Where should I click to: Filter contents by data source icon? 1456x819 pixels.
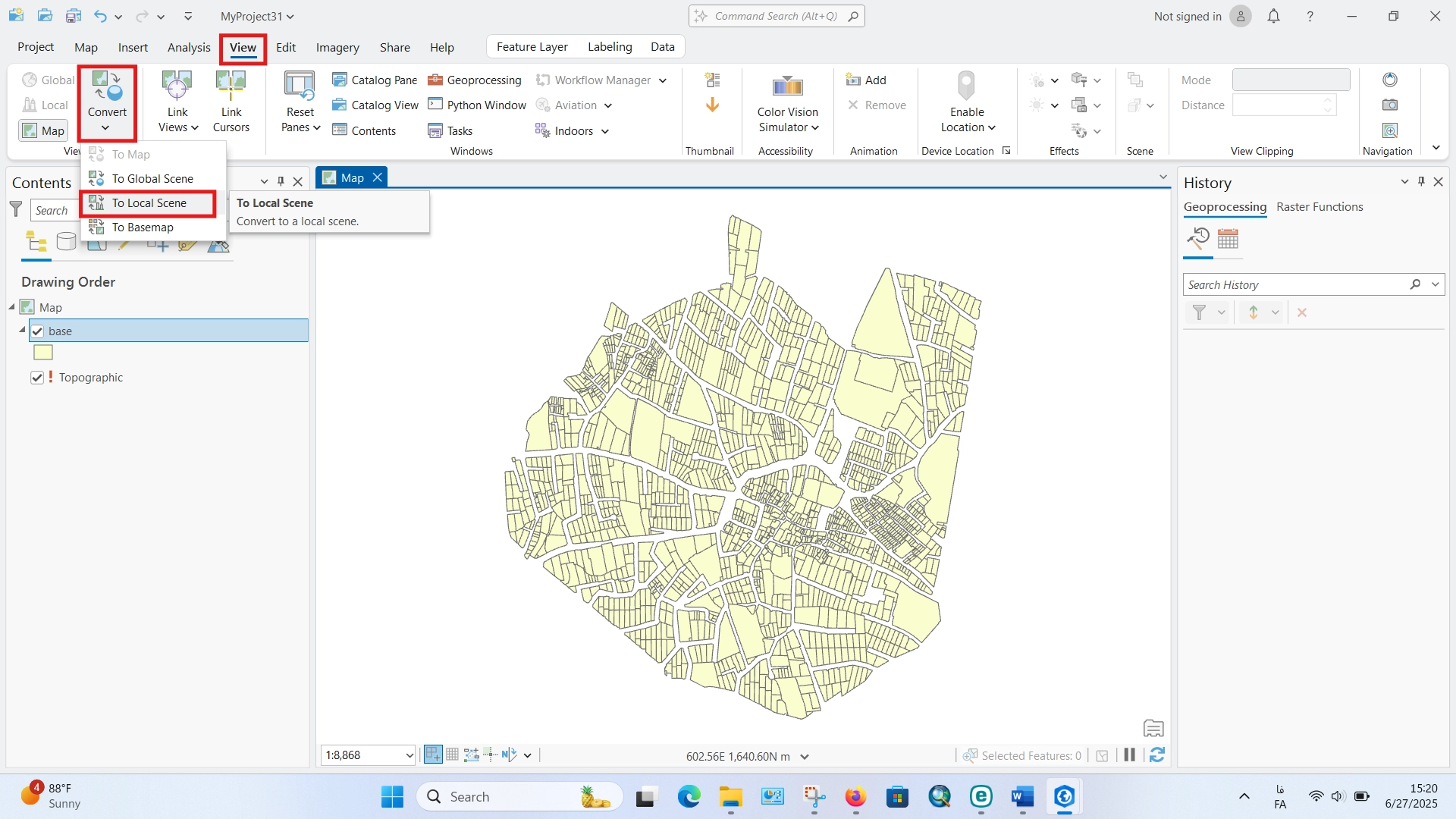click(66, 242)
